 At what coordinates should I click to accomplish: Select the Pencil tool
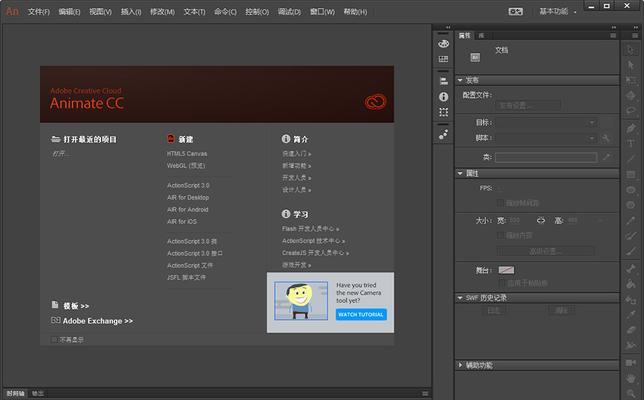pyautogui.click(x=631, y=221)
